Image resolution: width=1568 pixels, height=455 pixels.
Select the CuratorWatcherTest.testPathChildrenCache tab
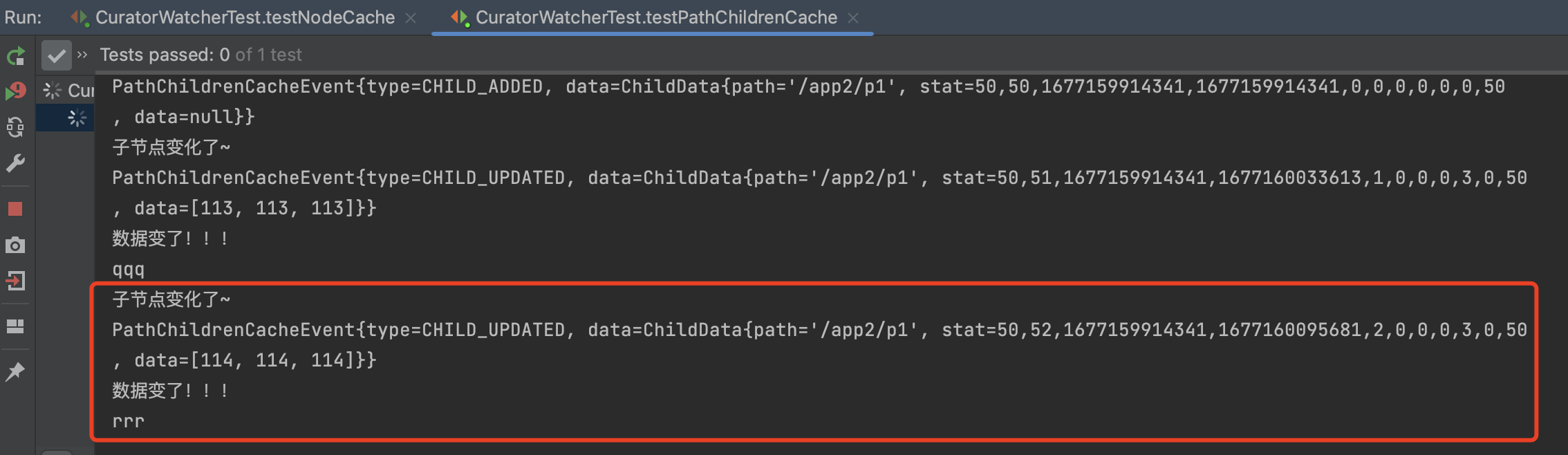click(x=655, y=17)
